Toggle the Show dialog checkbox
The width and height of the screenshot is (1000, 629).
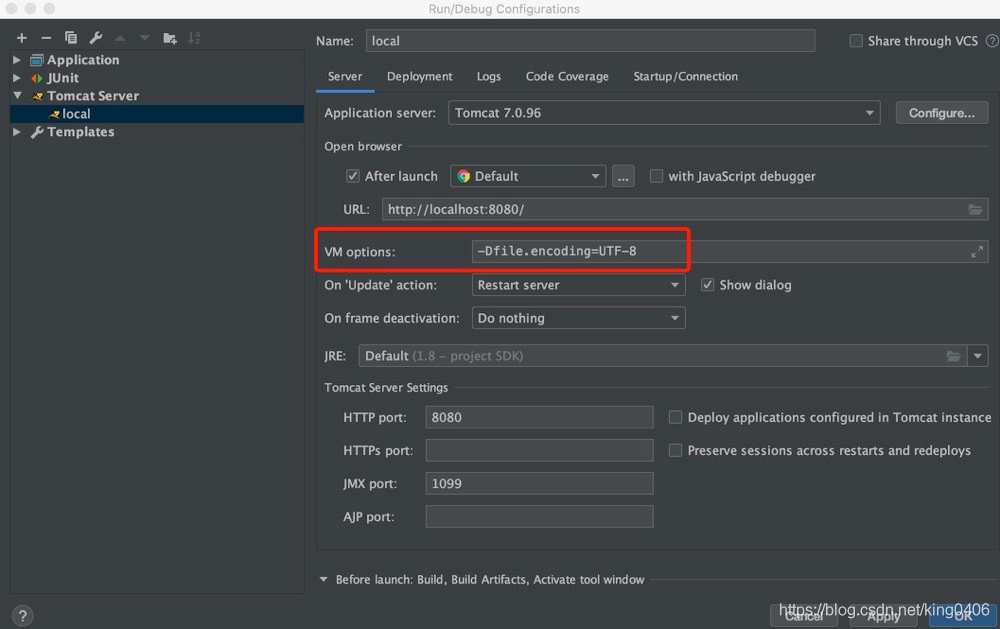pyautogui.click(x=707, y=285)
